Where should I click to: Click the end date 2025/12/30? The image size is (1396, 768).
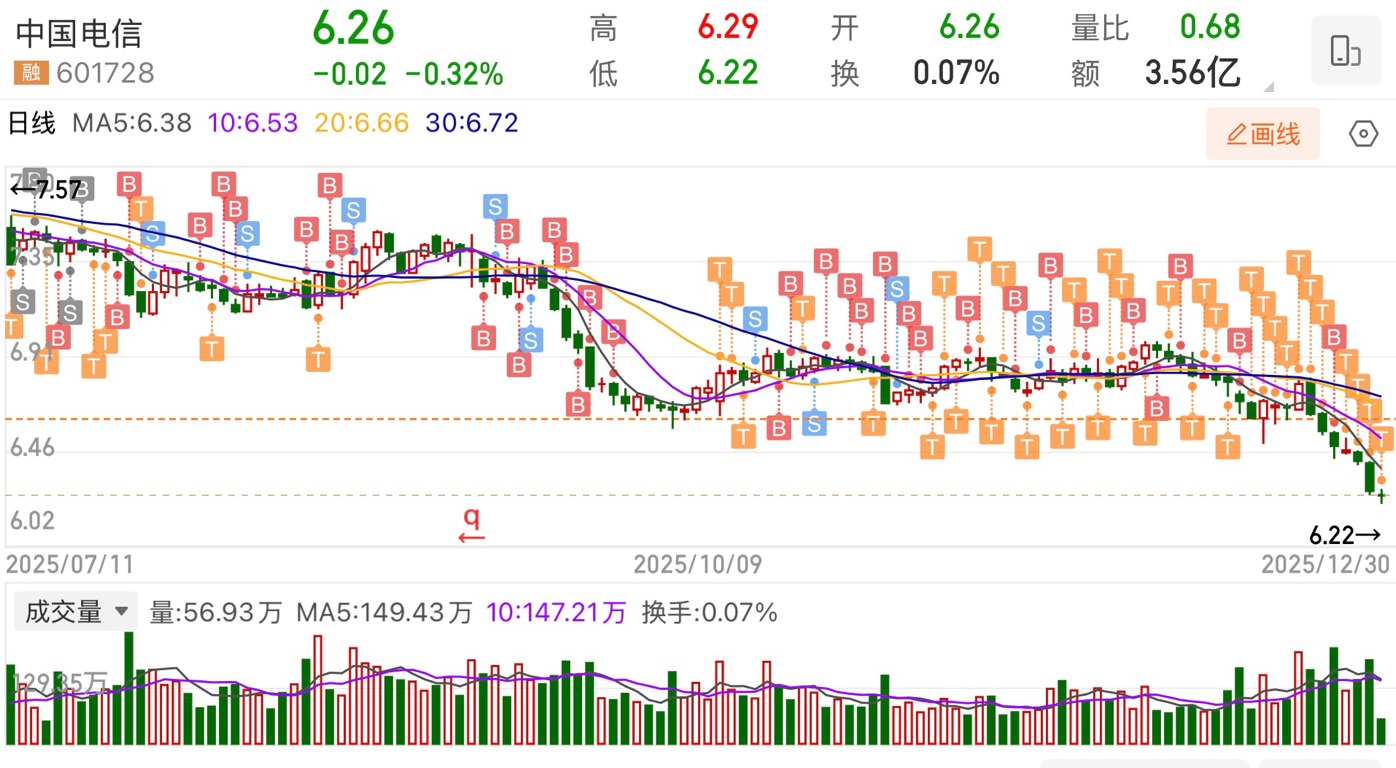(1325, 565)
